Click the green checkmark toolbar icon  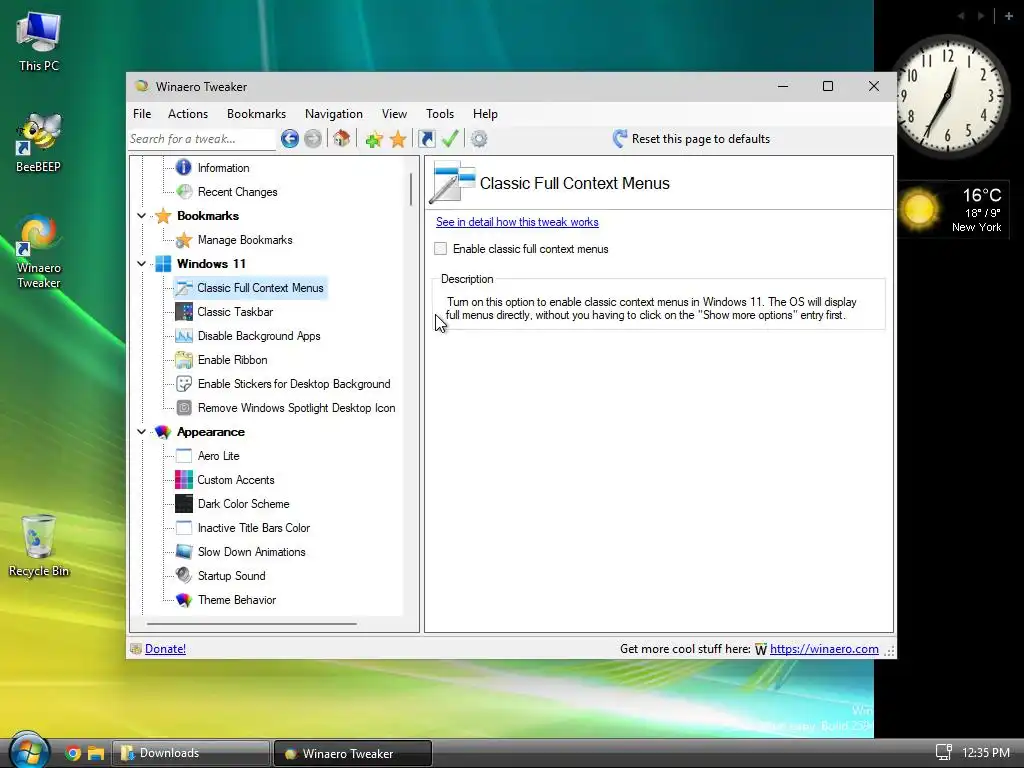coord(450,138)
